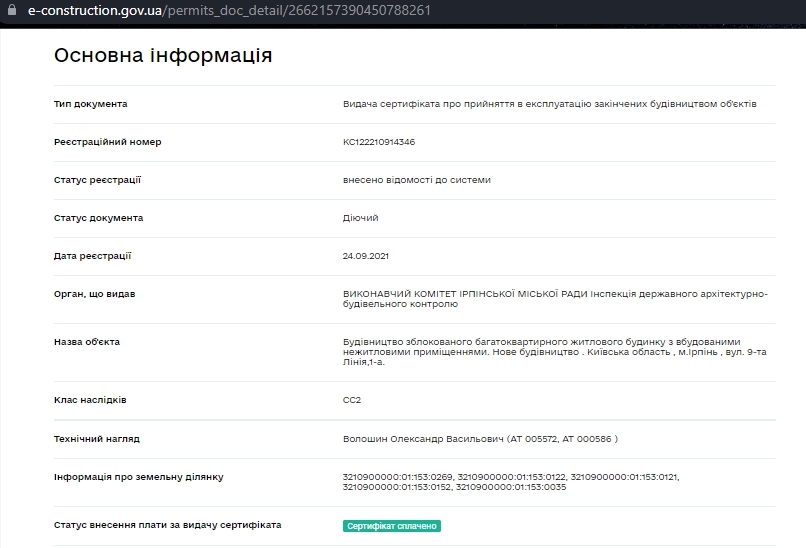This screenshot has width=806, height=548.
Task: Click the value 'внесено відомості до системи'
Action: pos(417,180)
